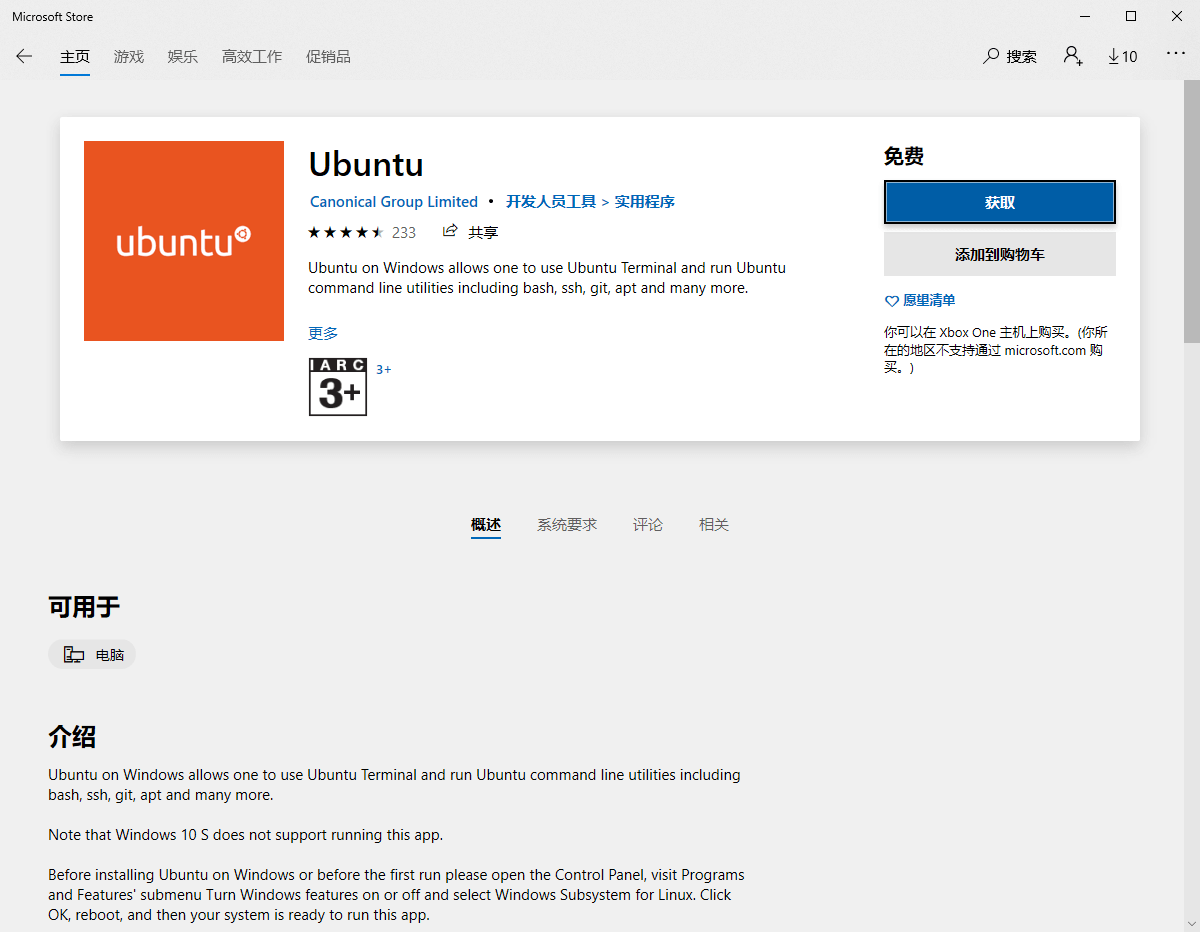Open the three-dot more menu

pos(1175,54)
